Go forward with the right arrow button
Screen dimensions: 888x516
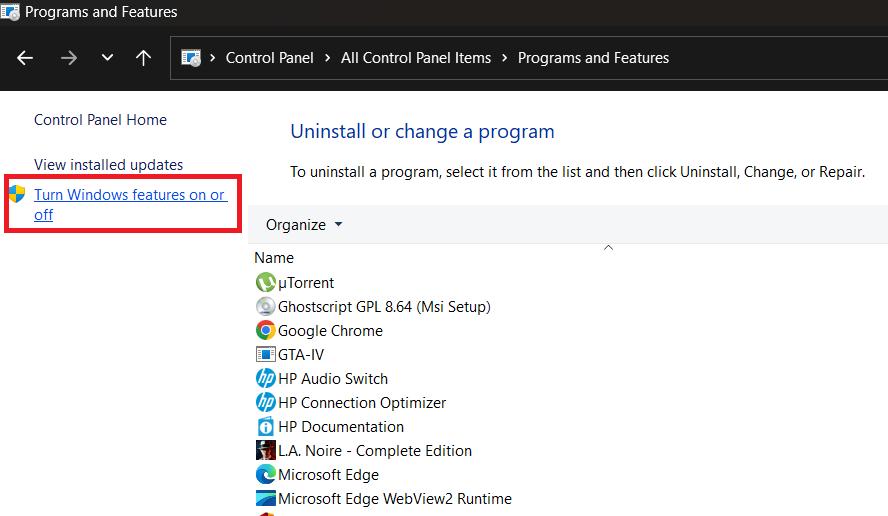69,58
